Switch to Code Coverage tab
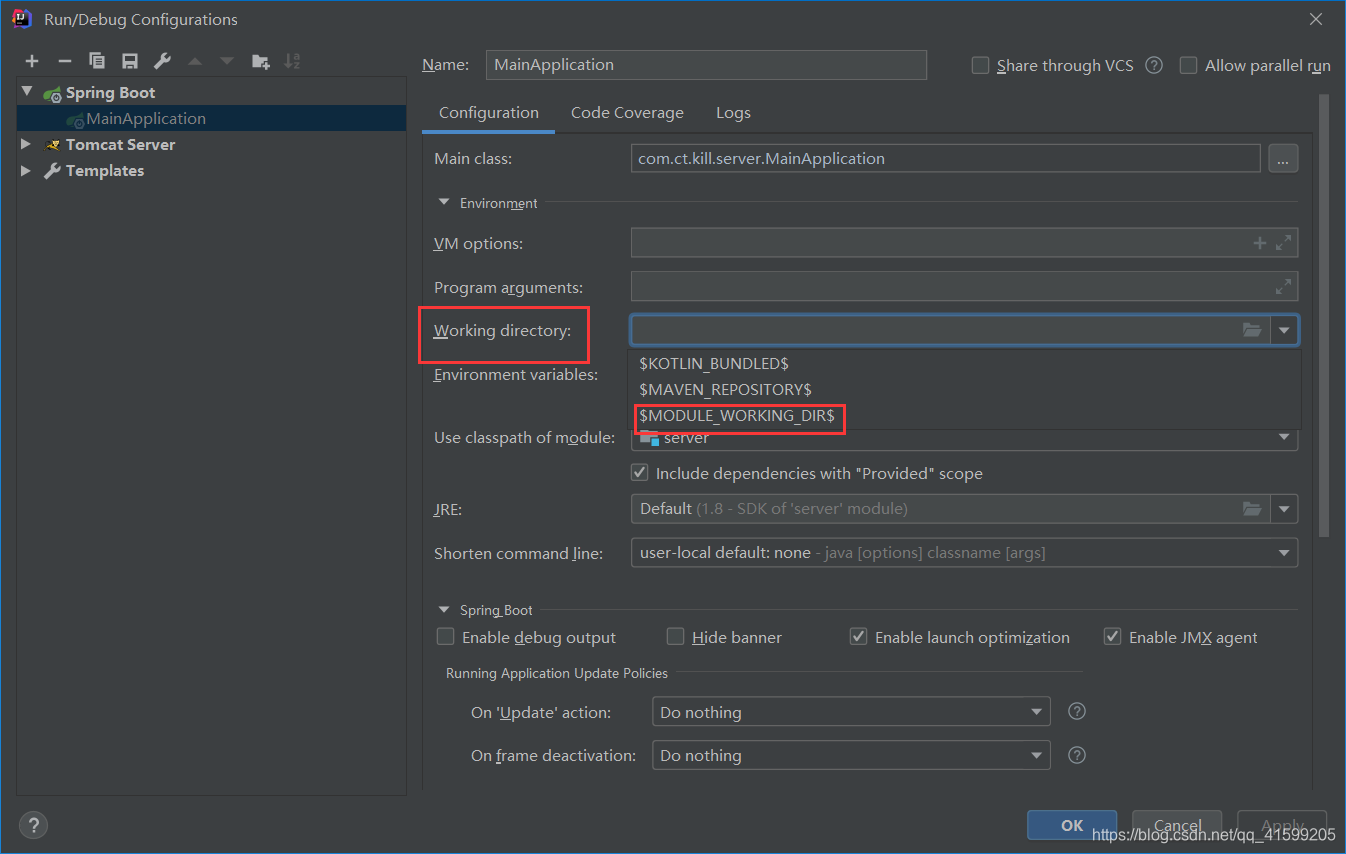This screenshot has height=854, width=1346. pos(627,113)
